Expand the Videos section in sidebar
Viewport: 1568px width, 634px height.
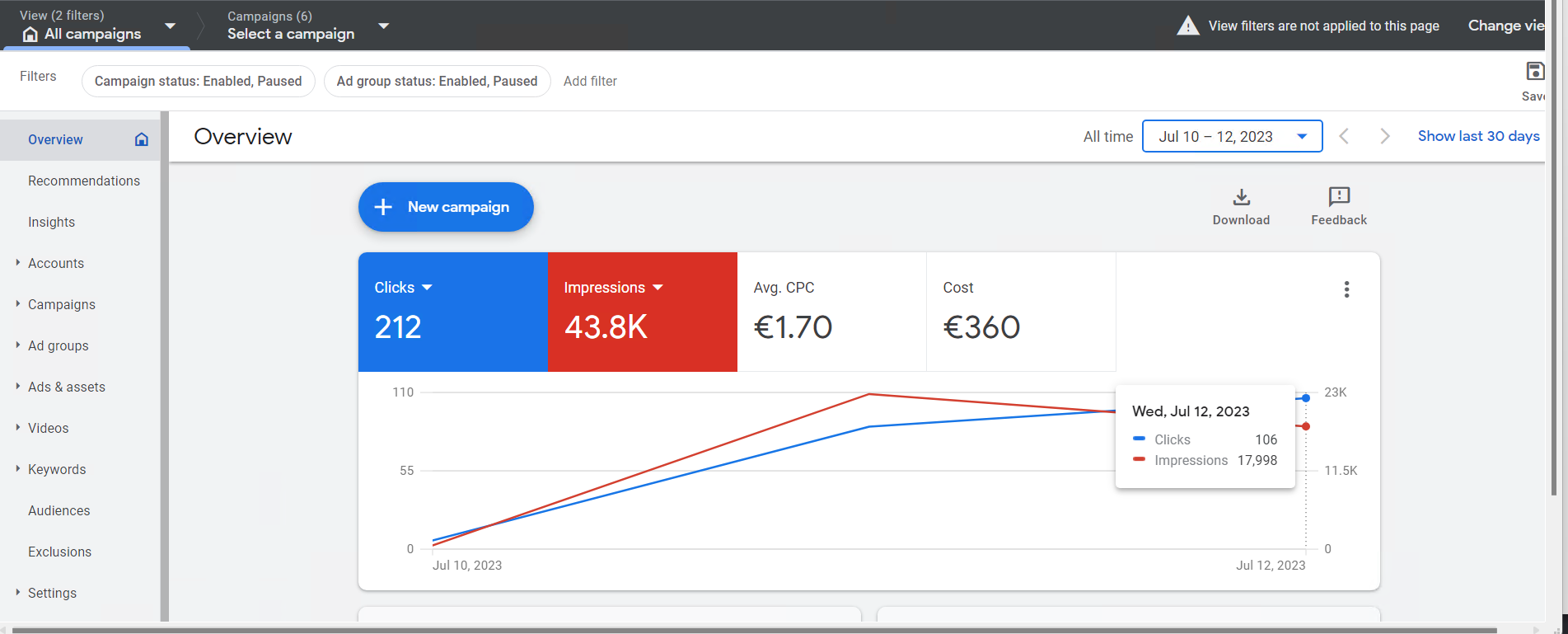[x=17, y=427]
